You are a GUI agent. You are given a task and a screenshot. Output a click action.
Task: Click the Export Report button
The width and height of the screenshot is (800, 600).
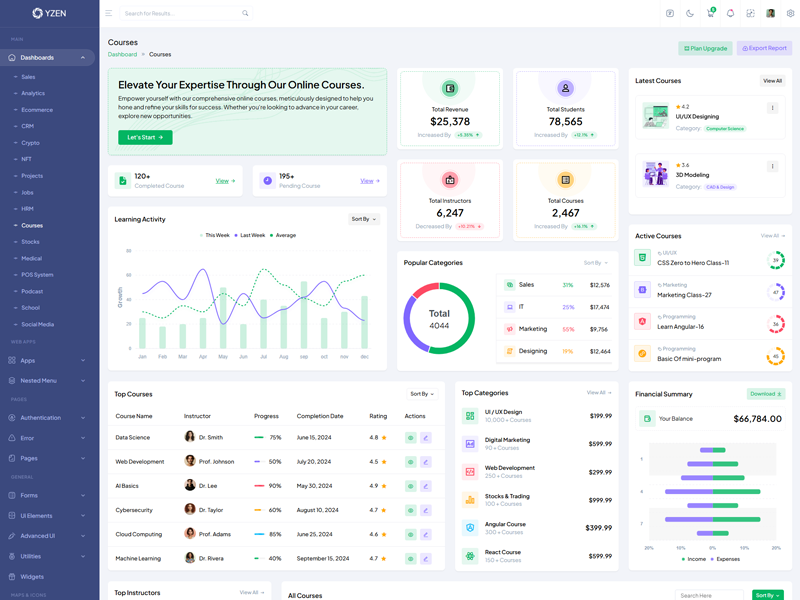(x=764, y=48)
